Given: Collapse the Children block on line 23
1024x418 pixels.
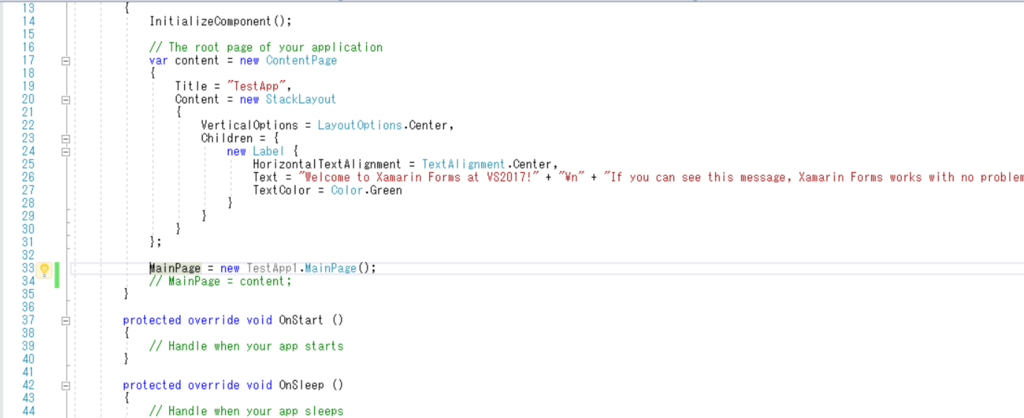Looking at the screenshot, I should [65, 138].
